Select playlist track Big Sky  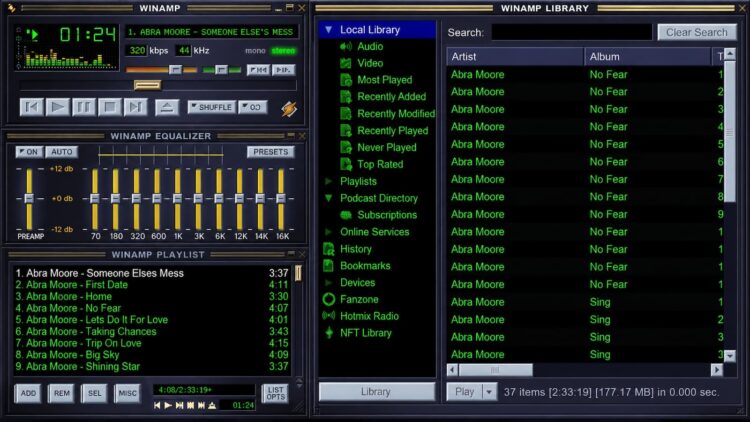coord(152,355)
